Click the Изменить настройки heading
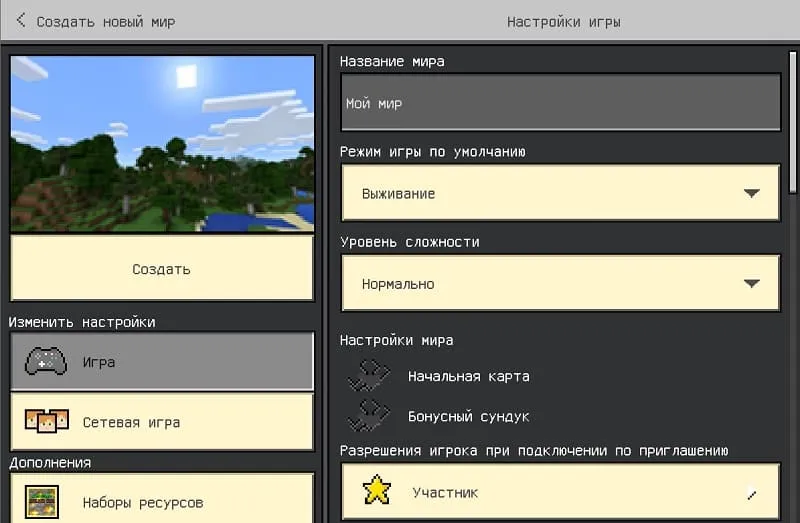The image size is (800, 523). (x=82, y=322)
